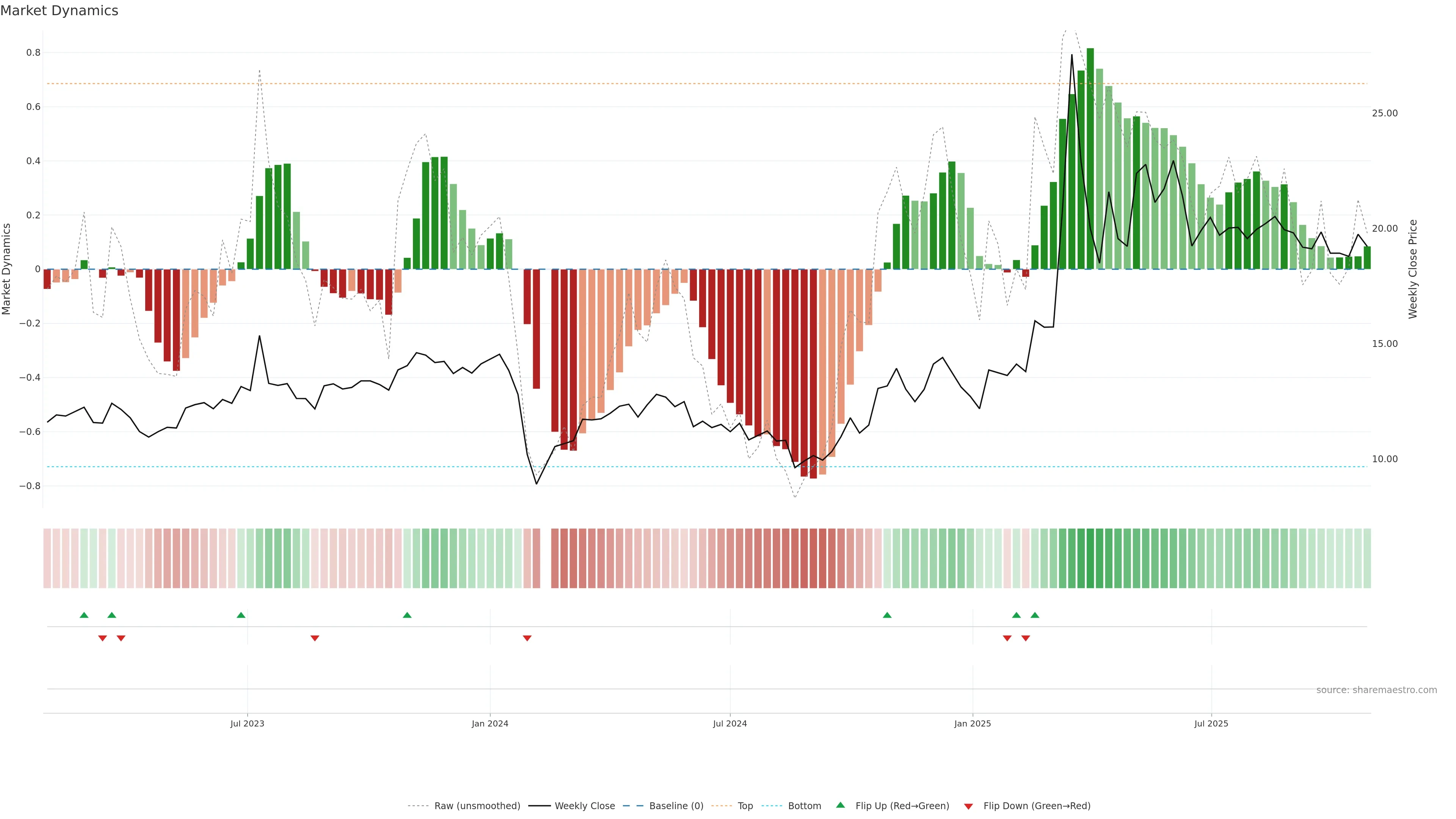
Task: Click the Weekly Close Price axis title
Action: [x=1413, y=269]
